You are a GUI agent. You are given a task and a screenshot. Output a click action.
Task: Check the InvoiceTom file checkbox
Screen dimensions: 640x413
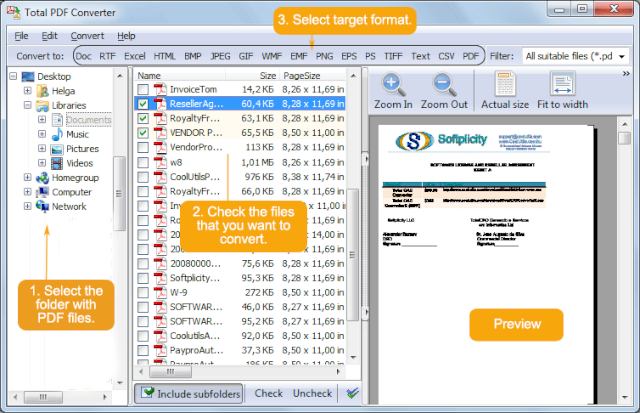(143, 89)
